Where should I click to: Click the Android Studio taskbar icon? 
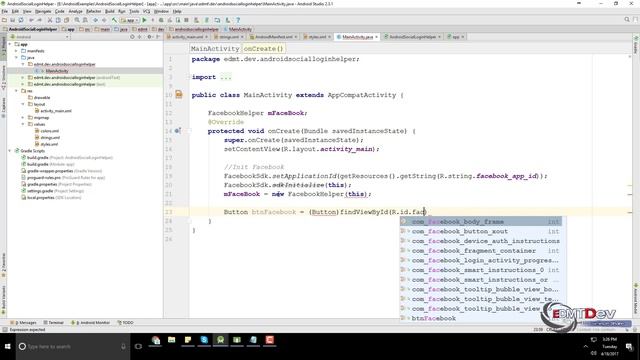point(220,340)
